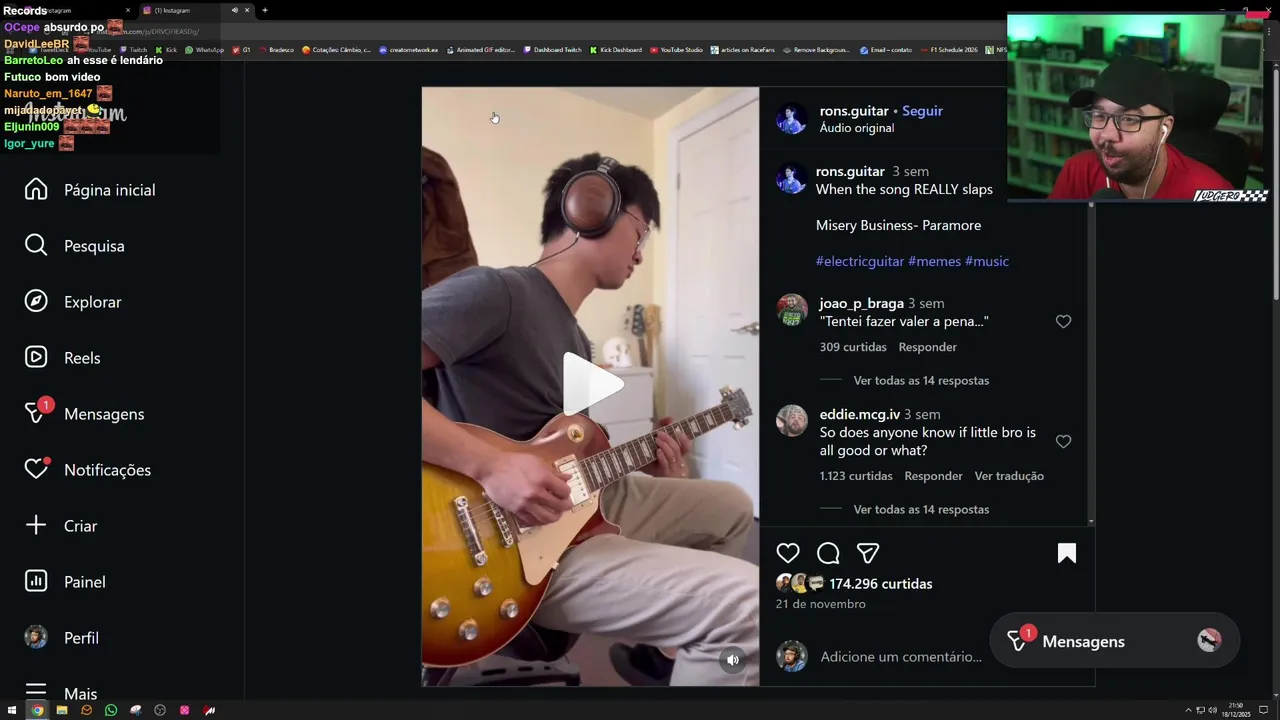Viewport: 1280px width, 720px height.
Task: Like joao_p_braga's comment
Action: click(x=1063, y=322)
